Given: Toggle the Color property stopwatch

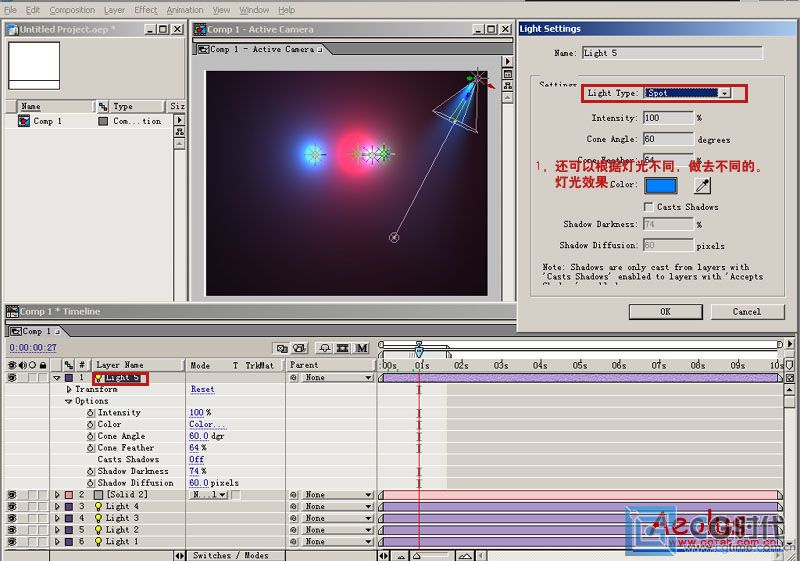Looking at the screenshot, I should pyautogui.click(x=90, y=424).
